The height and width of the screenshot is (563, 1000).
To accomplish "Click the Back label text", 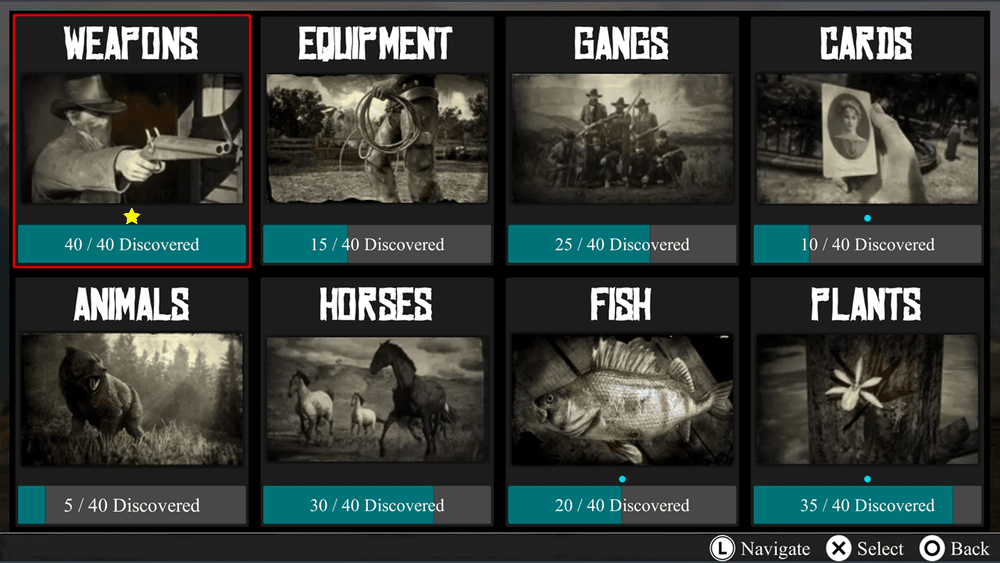I will [969, 548].
